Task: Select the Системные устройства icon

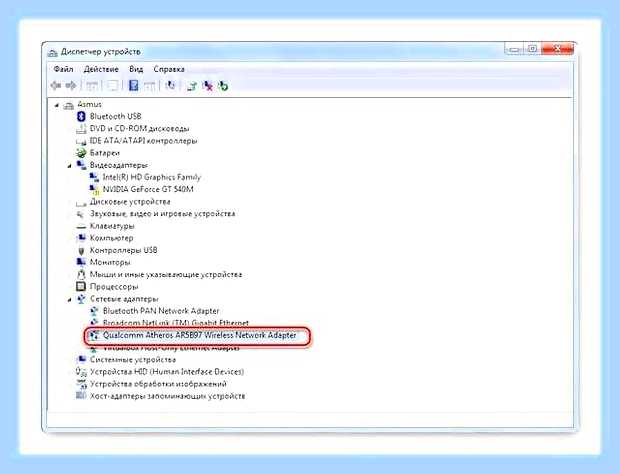Action: point(81,359)
